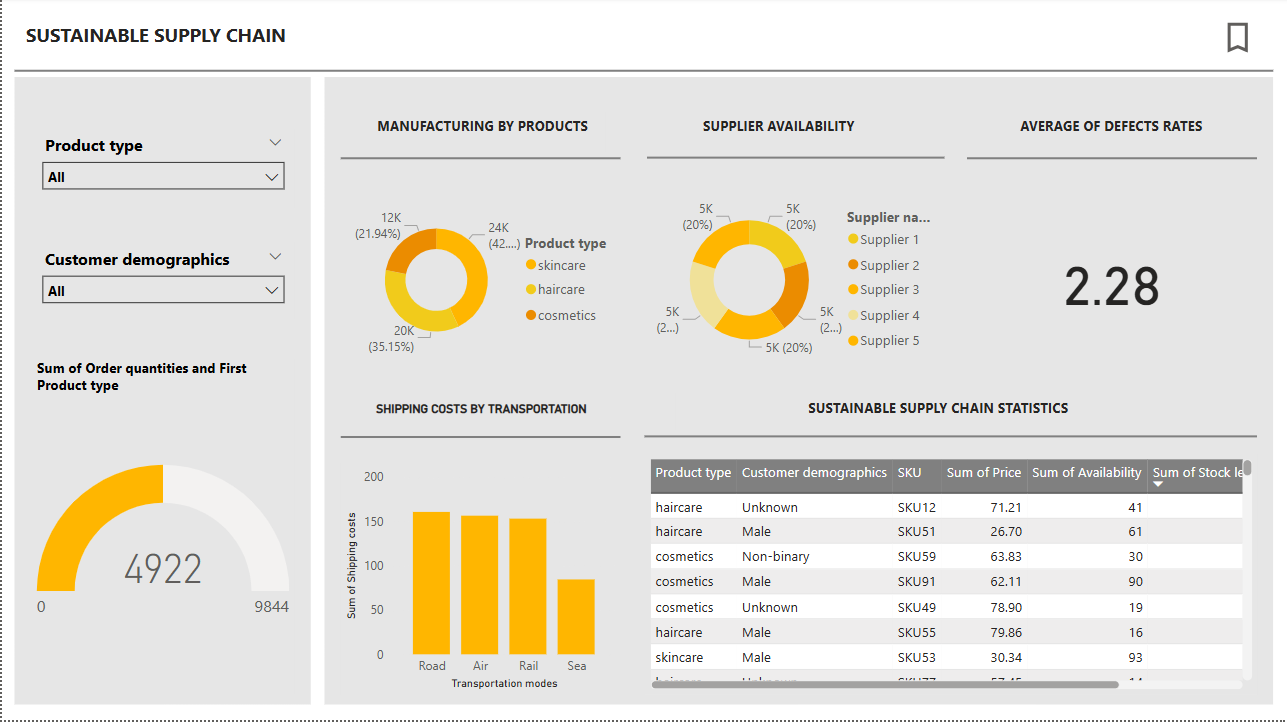Sort by the Sum of Stock level column
The width and height of the screenshot is (1287, 722).
(1196, 472)
